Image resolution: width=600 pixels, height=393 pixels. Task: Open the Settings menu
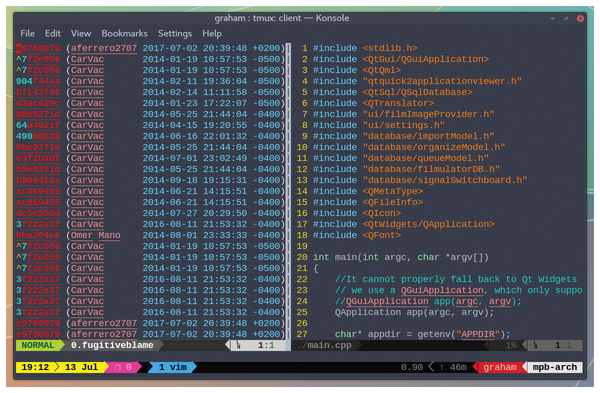pyautogui.click(x=175, y=34)
